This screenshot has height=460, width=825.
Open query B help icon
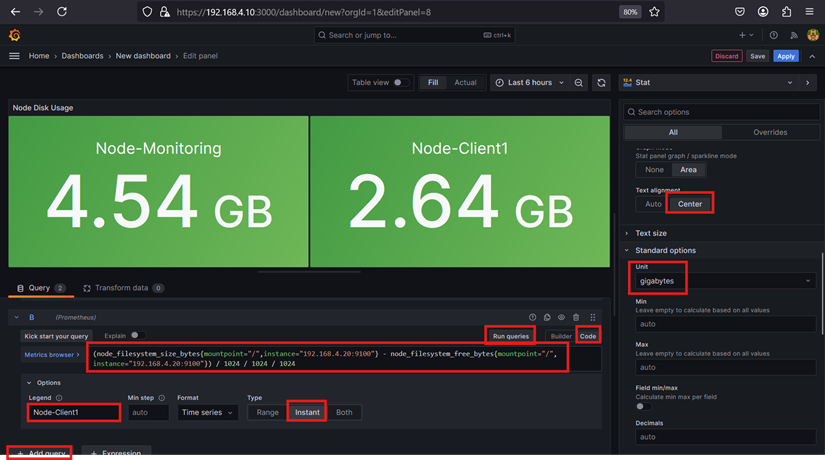tap(532, 317)
